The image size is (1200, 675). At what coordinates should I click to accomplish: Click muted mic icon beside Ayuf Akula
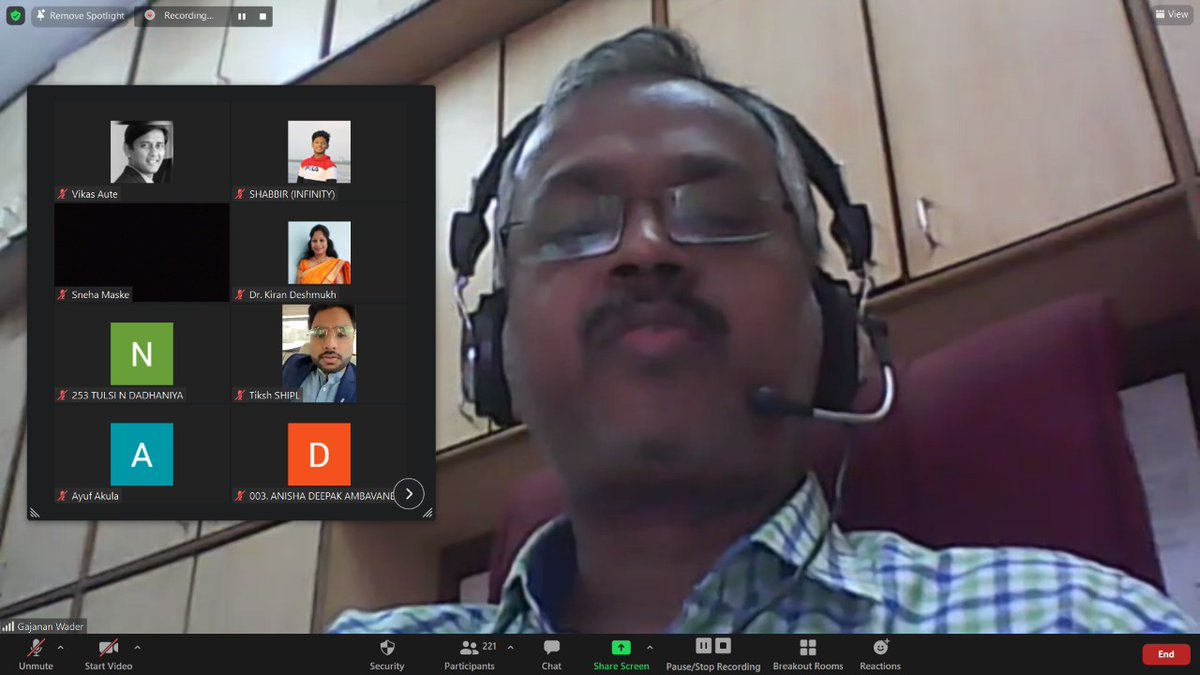pyautogui.click(x=63, y=495)
